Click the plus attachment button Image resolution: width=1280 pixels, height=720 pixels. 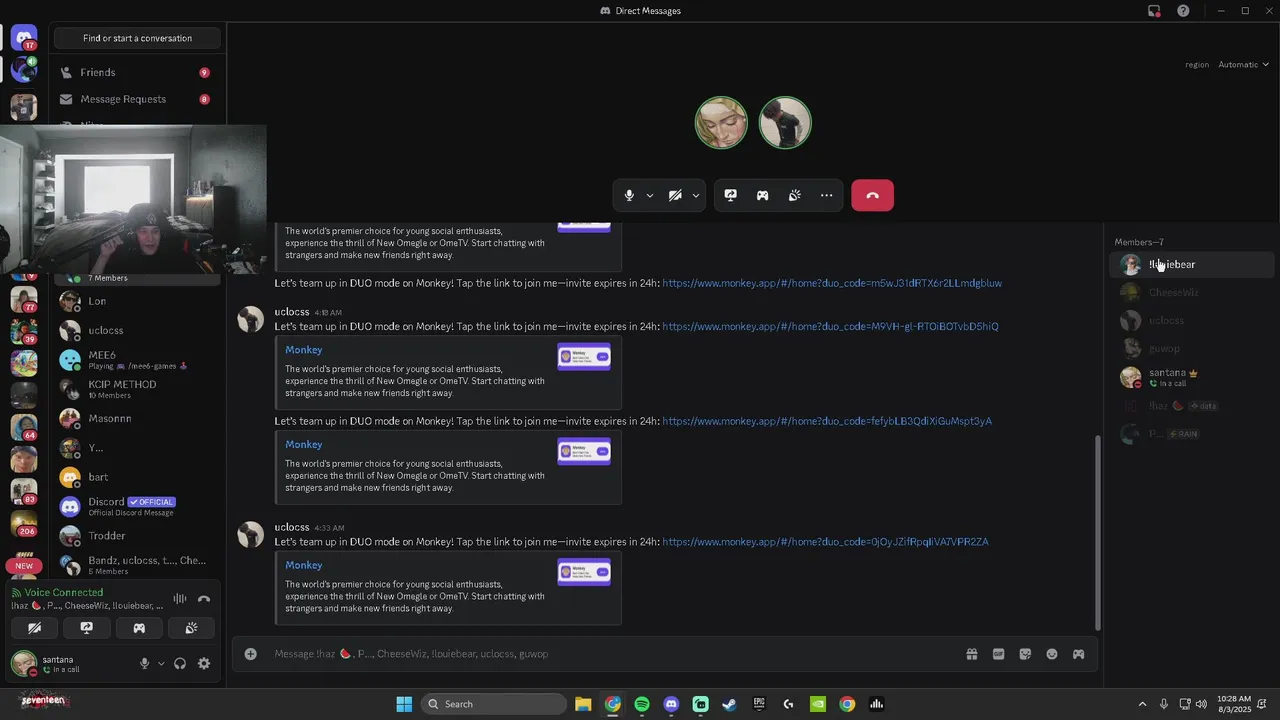251,654
